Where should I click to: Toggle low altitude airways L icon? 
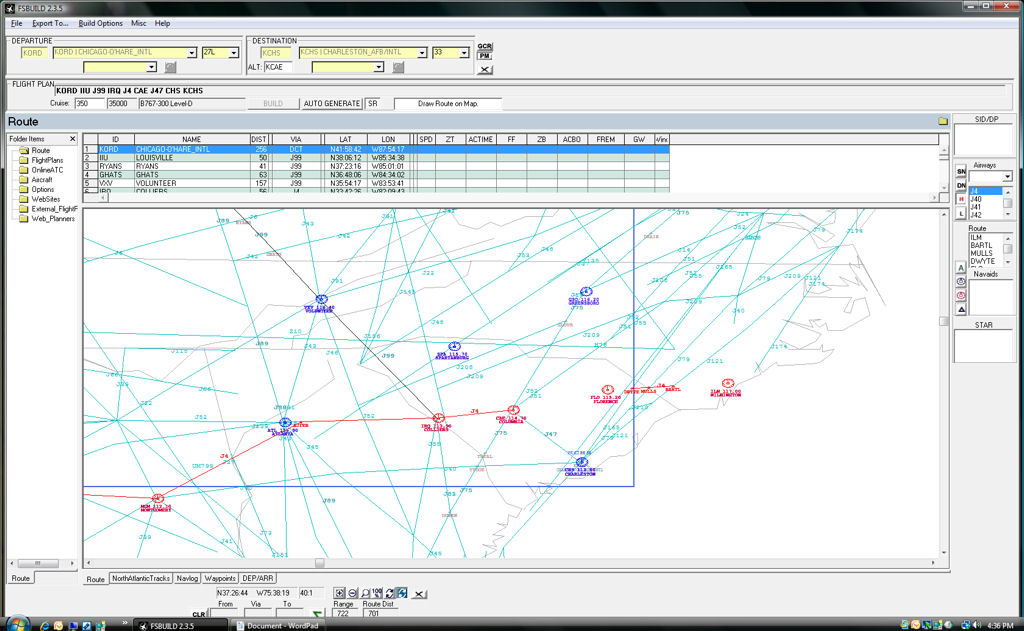point(961,214)
